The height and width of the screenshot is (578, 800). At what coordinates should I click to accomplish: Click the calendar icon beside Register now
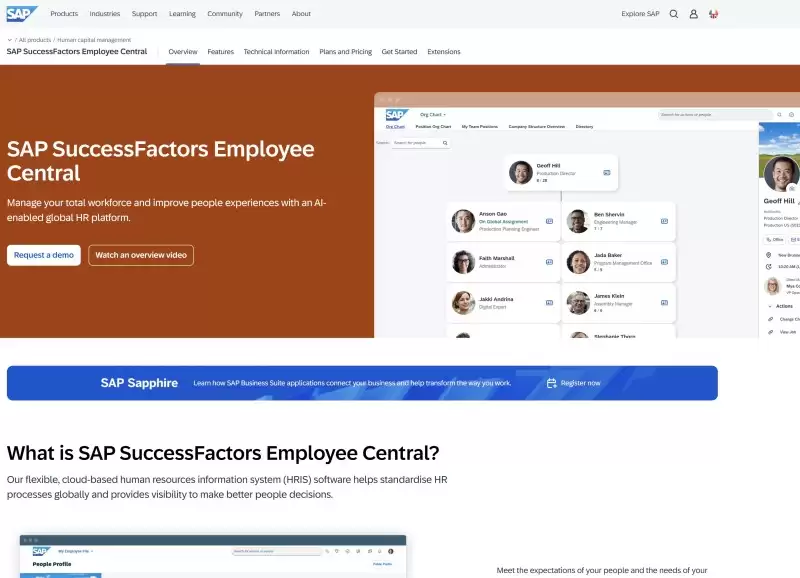tap(551, 383)
